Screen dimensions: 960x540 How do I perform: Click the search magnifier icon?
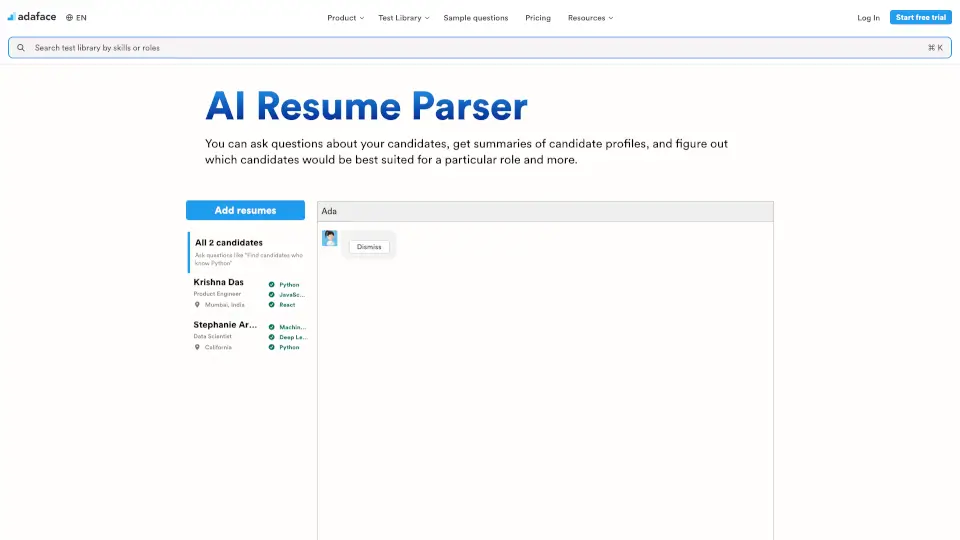(21, 48)
